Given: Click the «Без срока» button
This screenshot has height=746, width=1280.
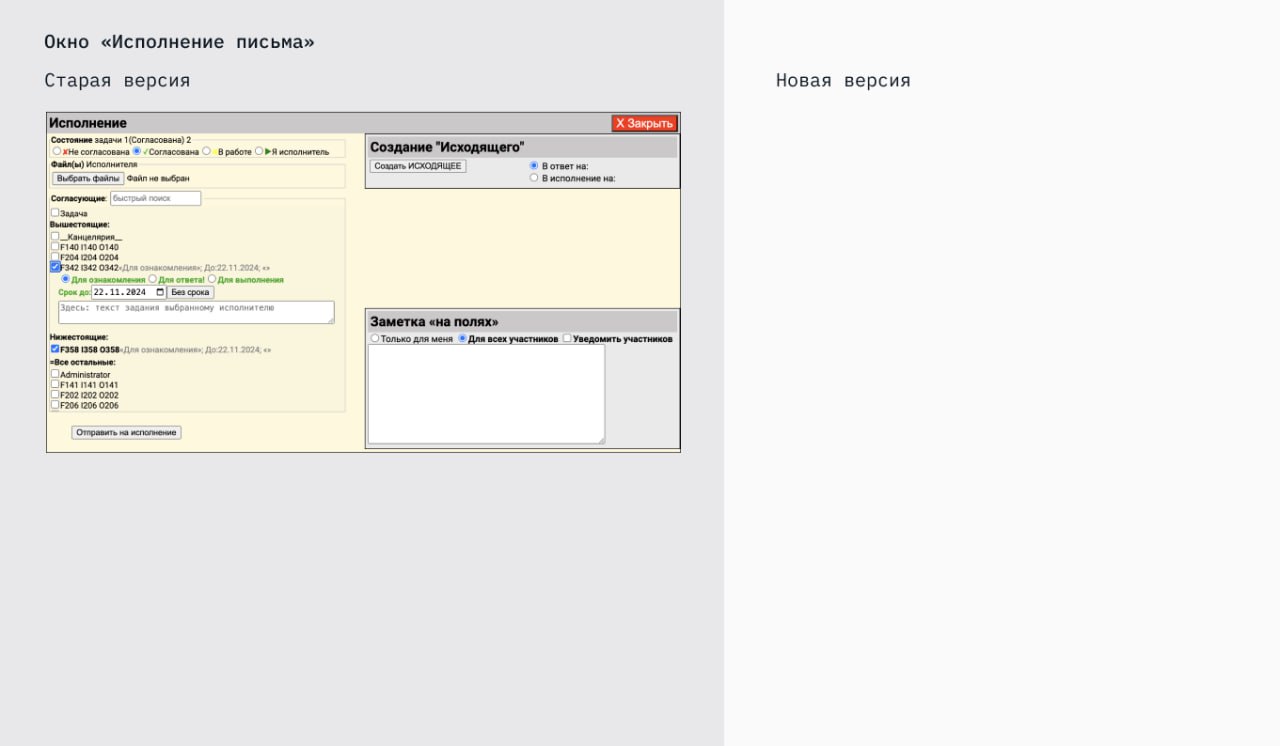Looking at the screenshot, I should pyautogui.click(x=190, y=292).
